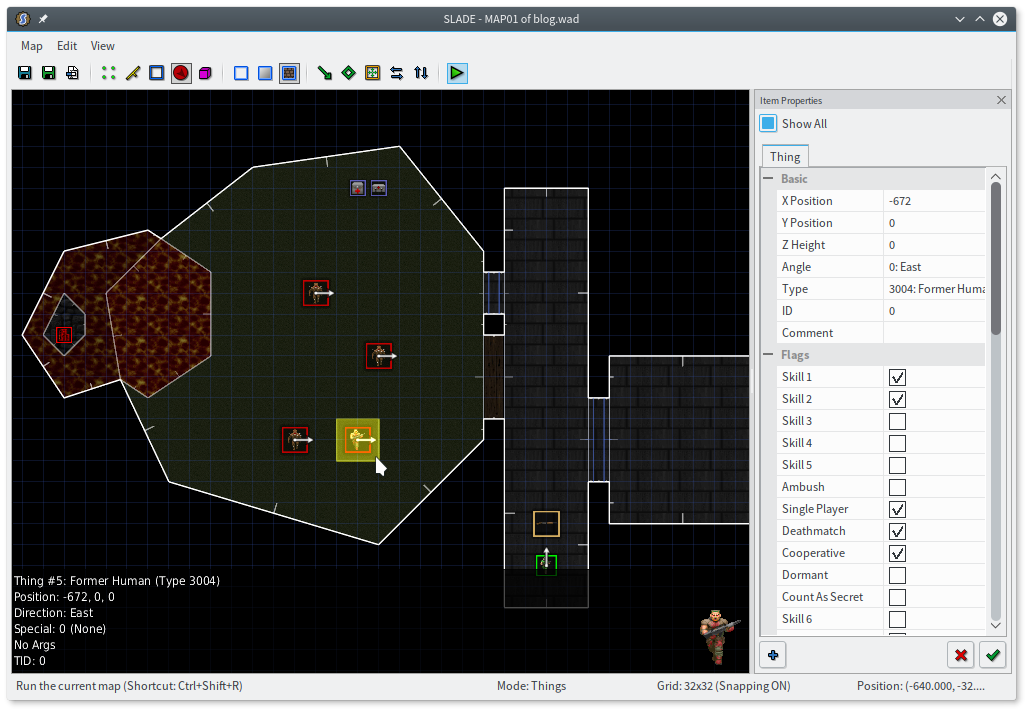This screenshot has width=1029, height=713.
Task: Click the green diamond toolbar icon
Action: pyautogui.click(x=348, y=73)
